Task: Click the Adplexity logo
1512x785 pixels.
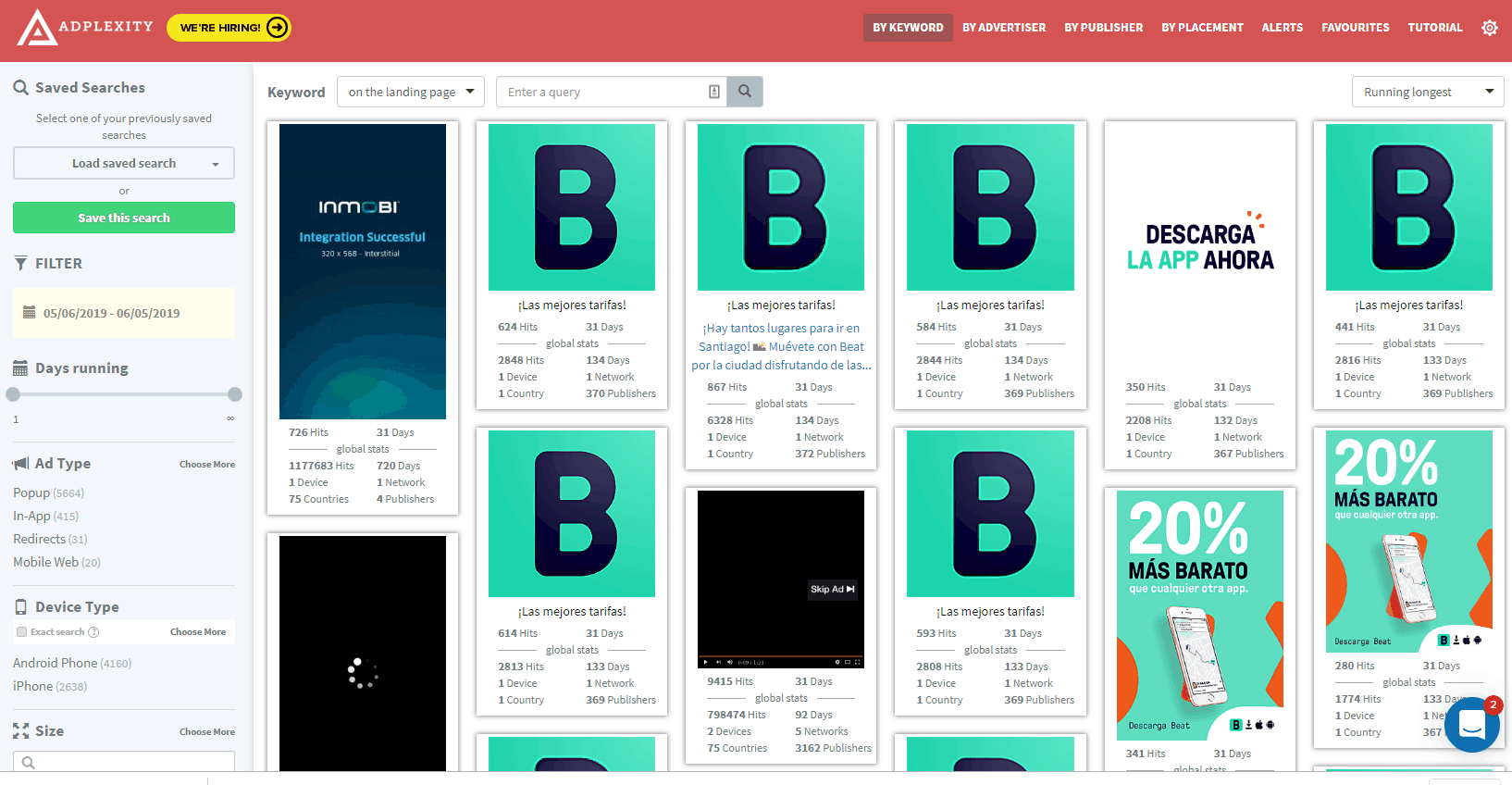Action: pos(84,28)
